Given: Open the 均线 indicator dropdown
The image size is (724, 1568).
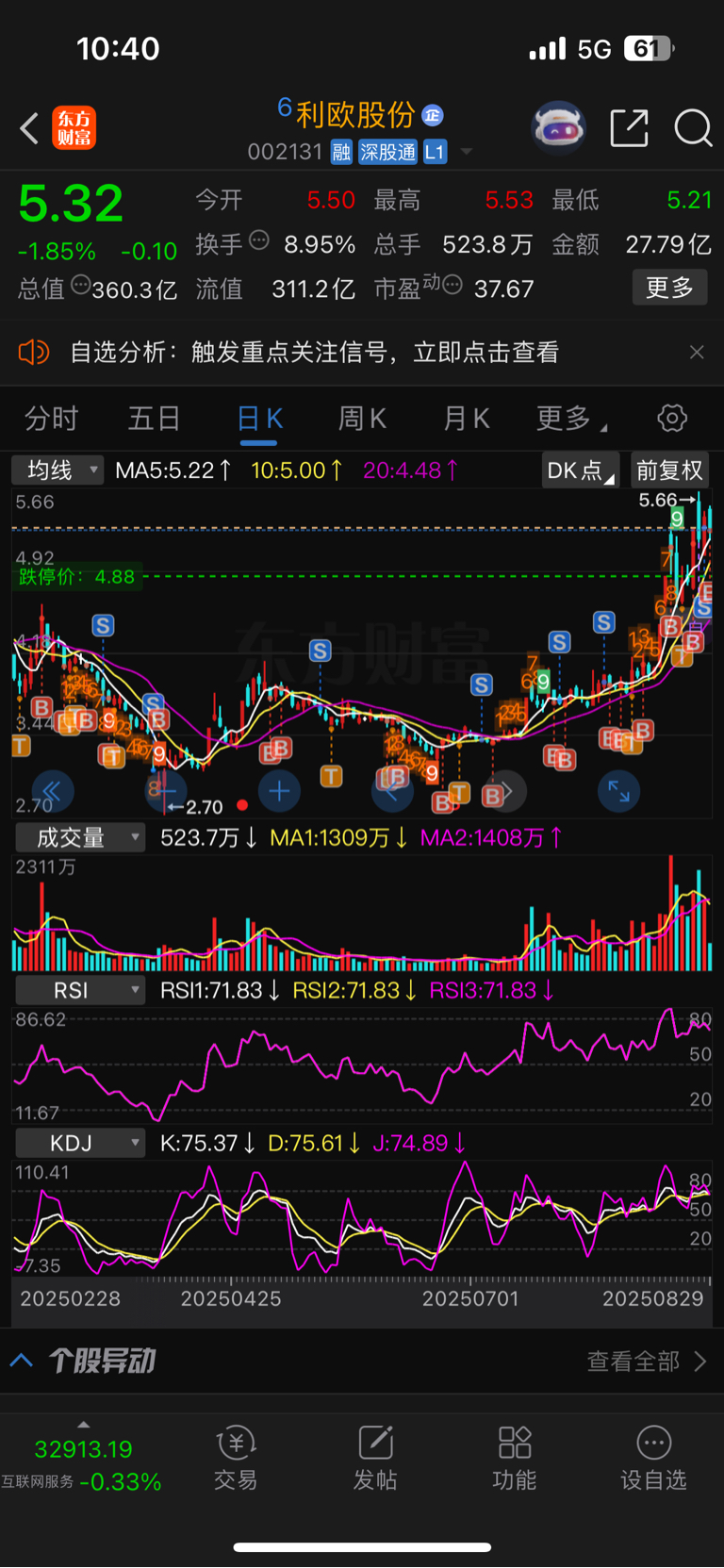Looking at the screenshot, I should 58,470.
